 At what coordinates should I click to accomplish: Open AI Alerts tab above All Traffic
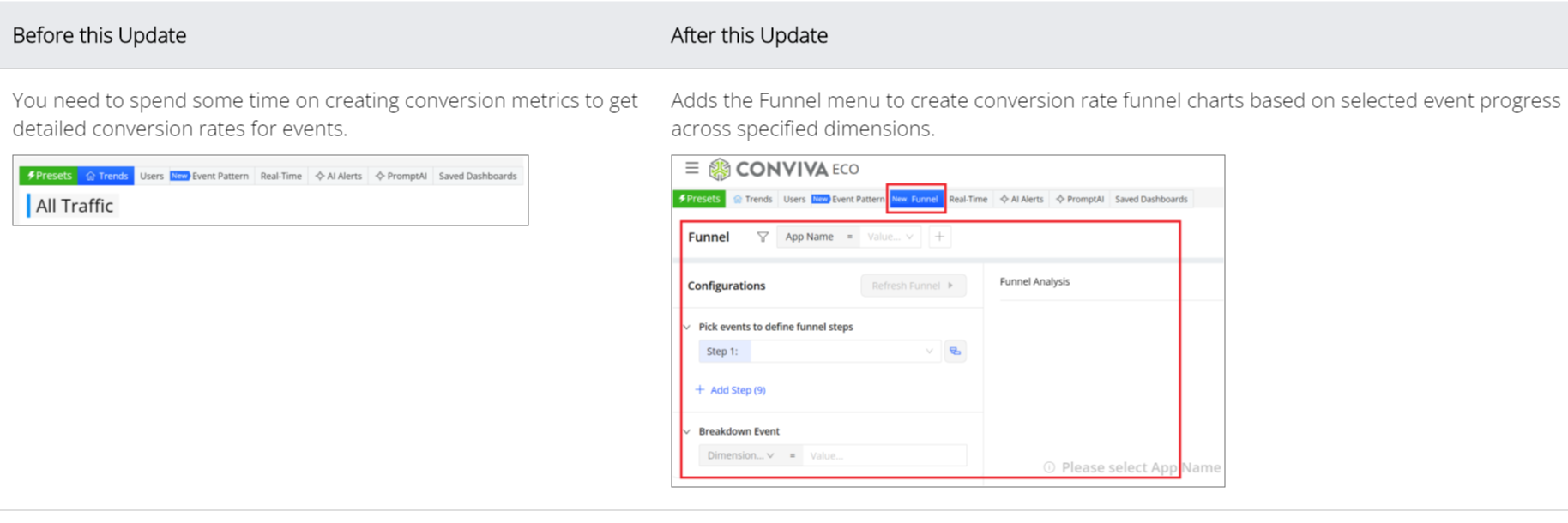pos(339,176)
